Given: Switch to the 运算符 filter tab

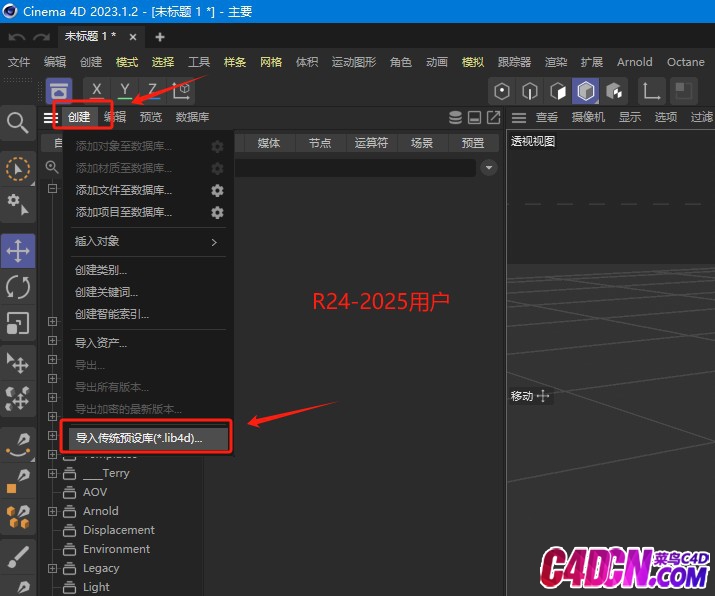Looking at the screenshot, I should click(x=371, y=143).
